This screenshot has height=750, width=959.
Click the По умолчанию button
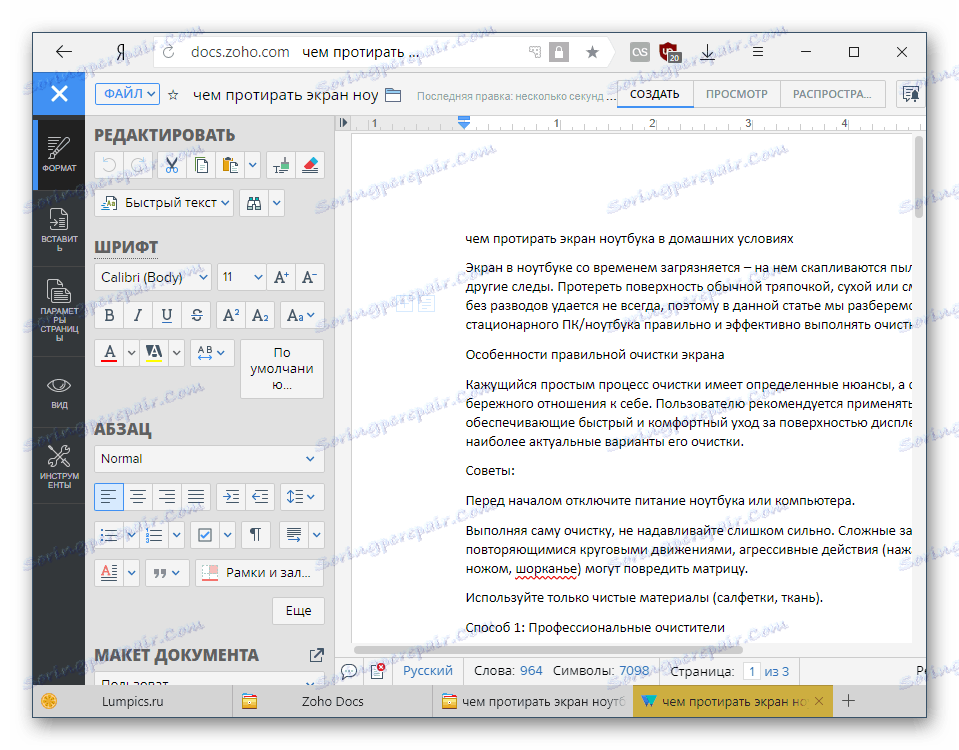[x=282, y=369]
